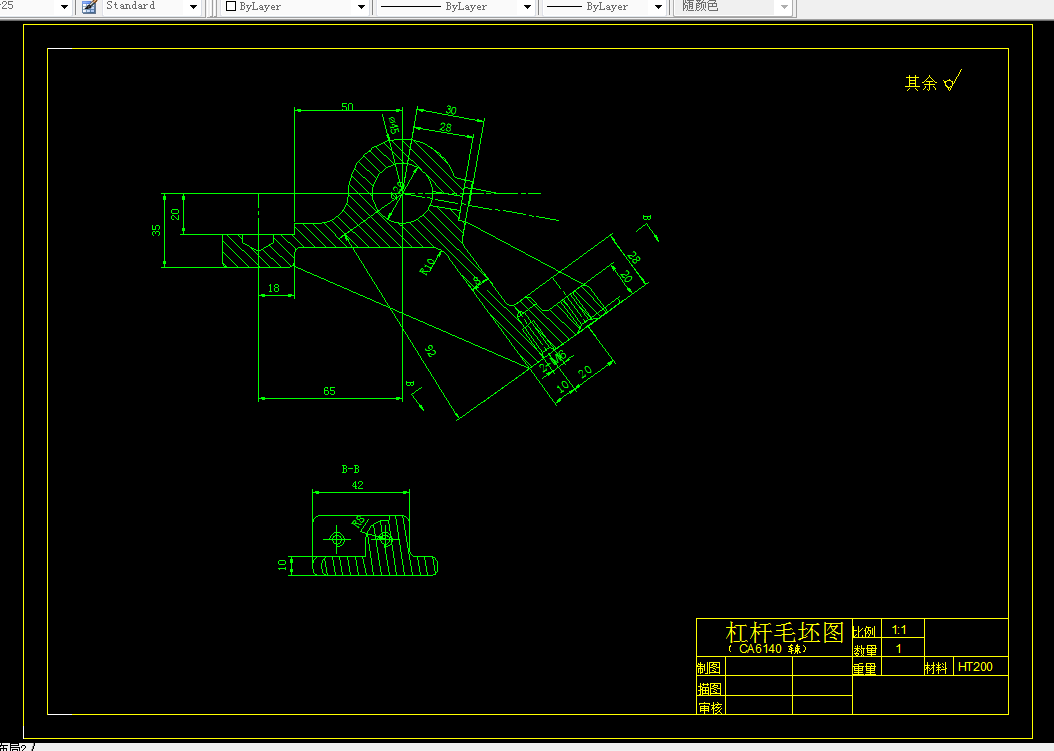Open the table style manager icon
This screenshot has width=1054, height=751.
click(x=89, y=7)
